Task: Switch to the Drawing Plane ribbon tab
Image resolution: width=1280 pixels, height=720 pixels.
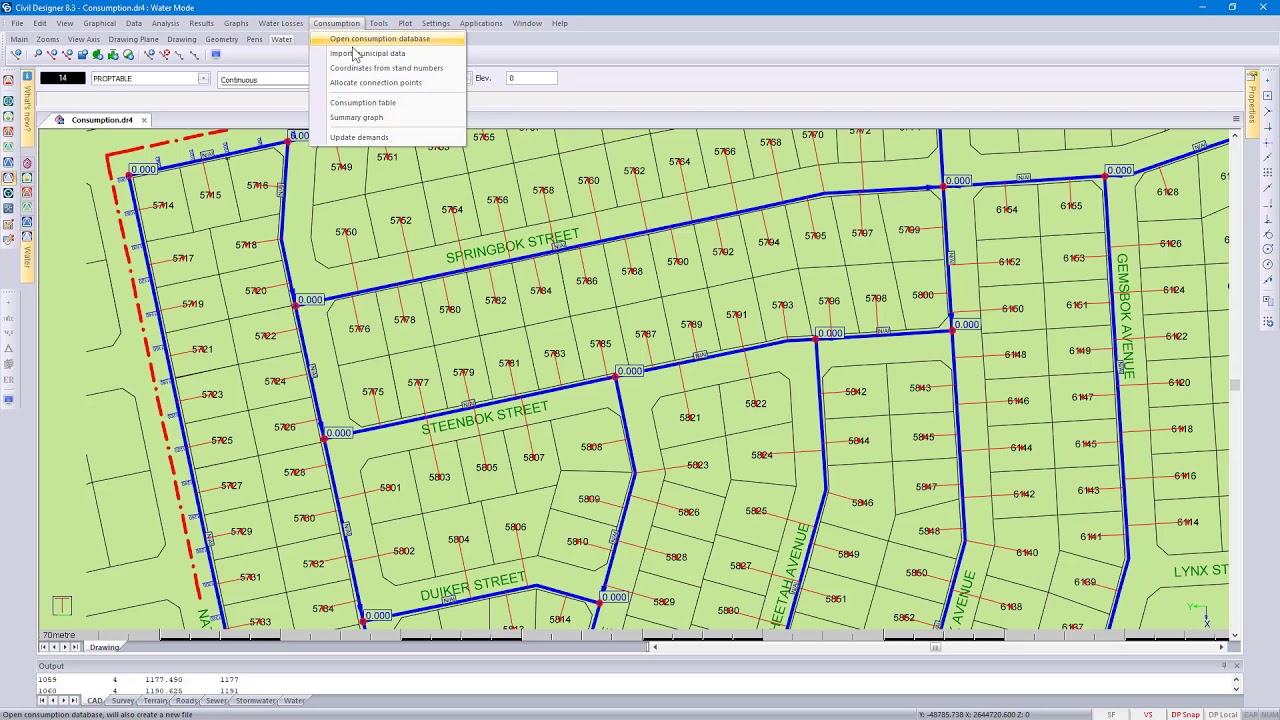Action: (x=133, y=39)
